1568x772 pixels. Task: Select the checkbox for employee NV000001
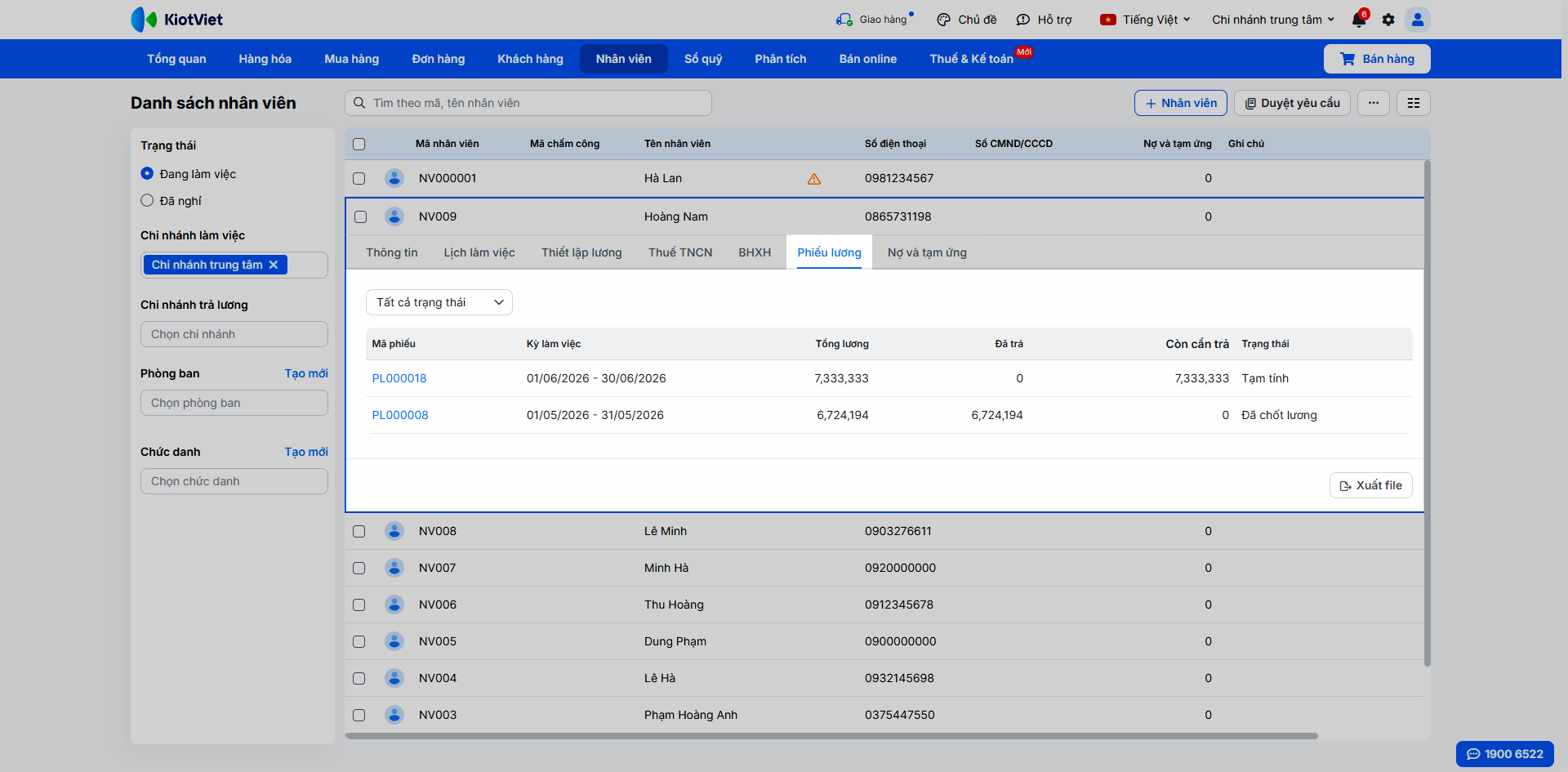359,178
